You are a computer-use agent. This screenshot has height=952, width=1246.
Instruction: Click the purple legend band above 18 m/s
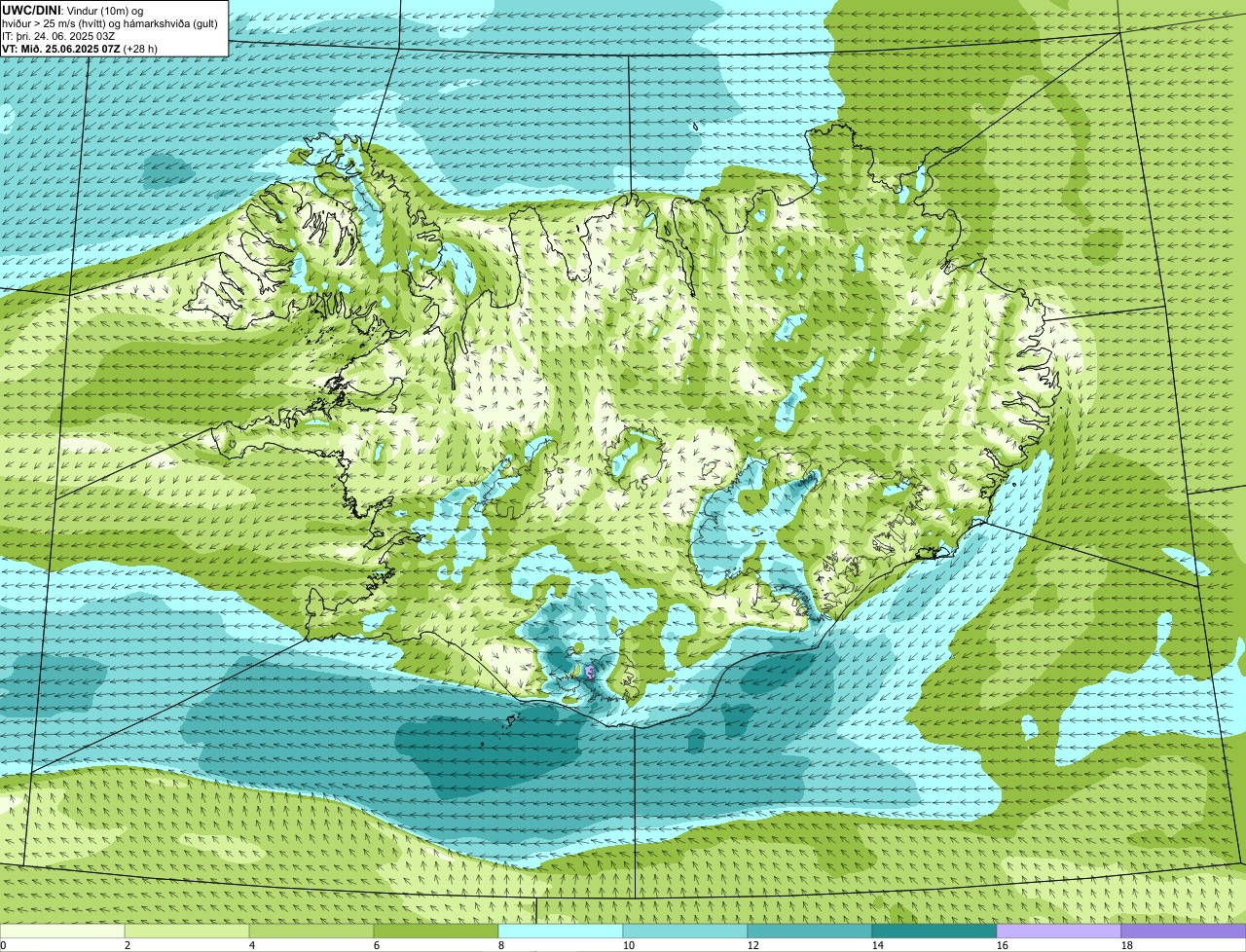tap(1184, 932)
